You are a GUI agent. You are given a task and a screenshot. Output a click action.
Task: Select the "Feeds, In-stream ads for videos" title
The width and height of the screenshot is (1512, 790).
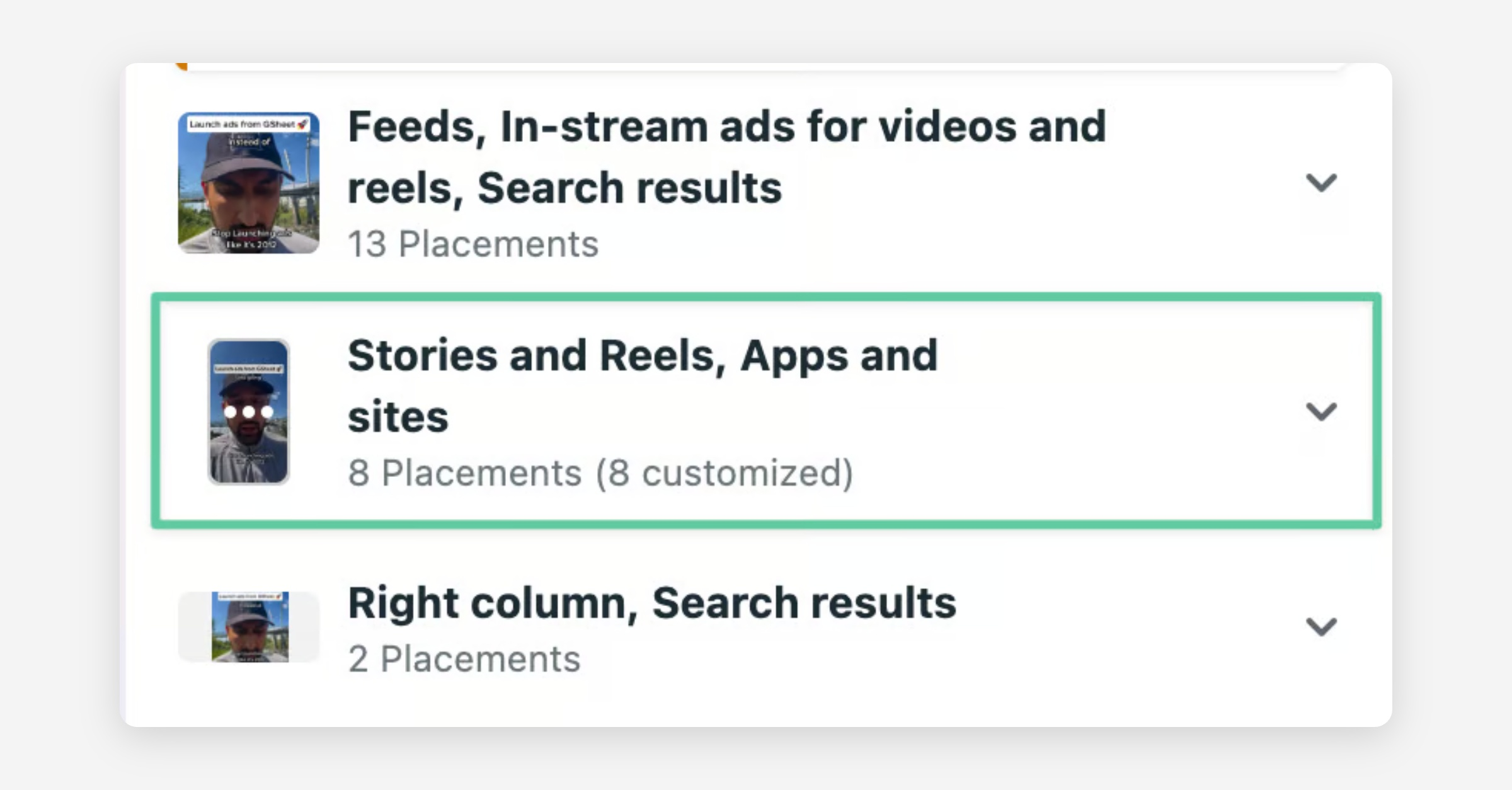[x=726, y=127]
